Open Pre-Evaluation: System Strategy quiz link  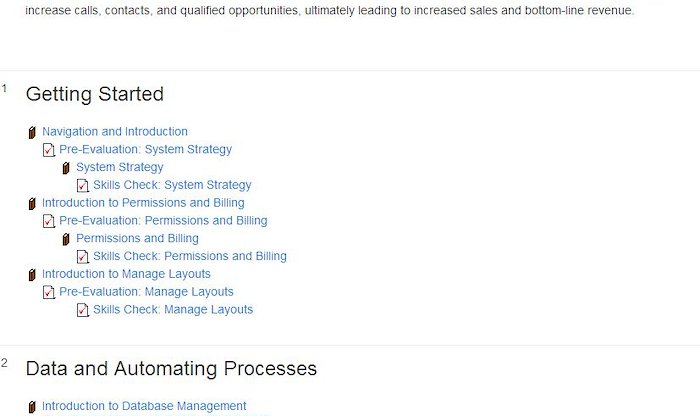coord(146,150)
